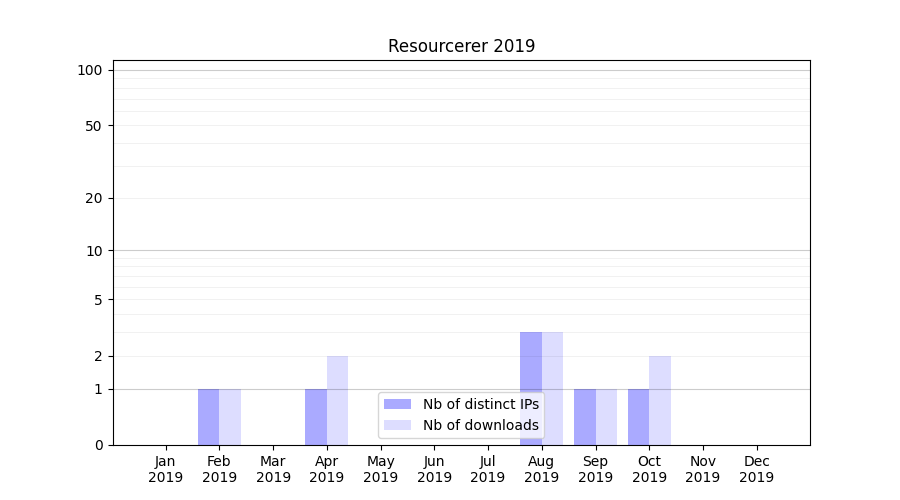Screen dimensions: 900x500
Task: Click the Aug 2019 downloads bar
Action: tap(552, 388)
